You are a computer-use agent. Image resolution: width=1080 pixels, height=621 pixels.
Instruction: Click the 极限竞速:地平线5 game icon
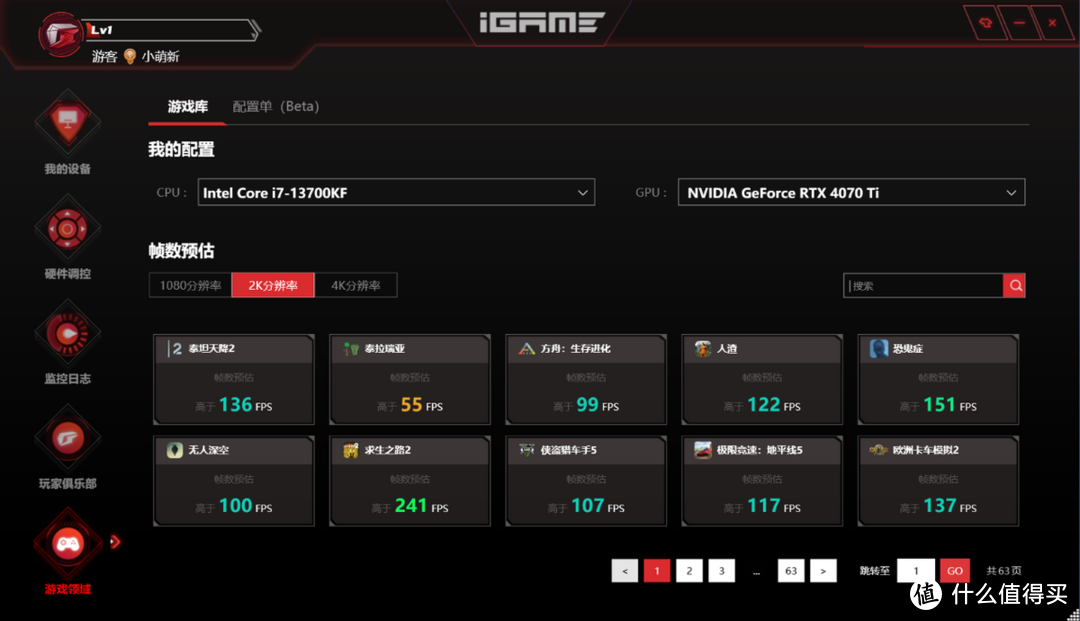point(703,450)
